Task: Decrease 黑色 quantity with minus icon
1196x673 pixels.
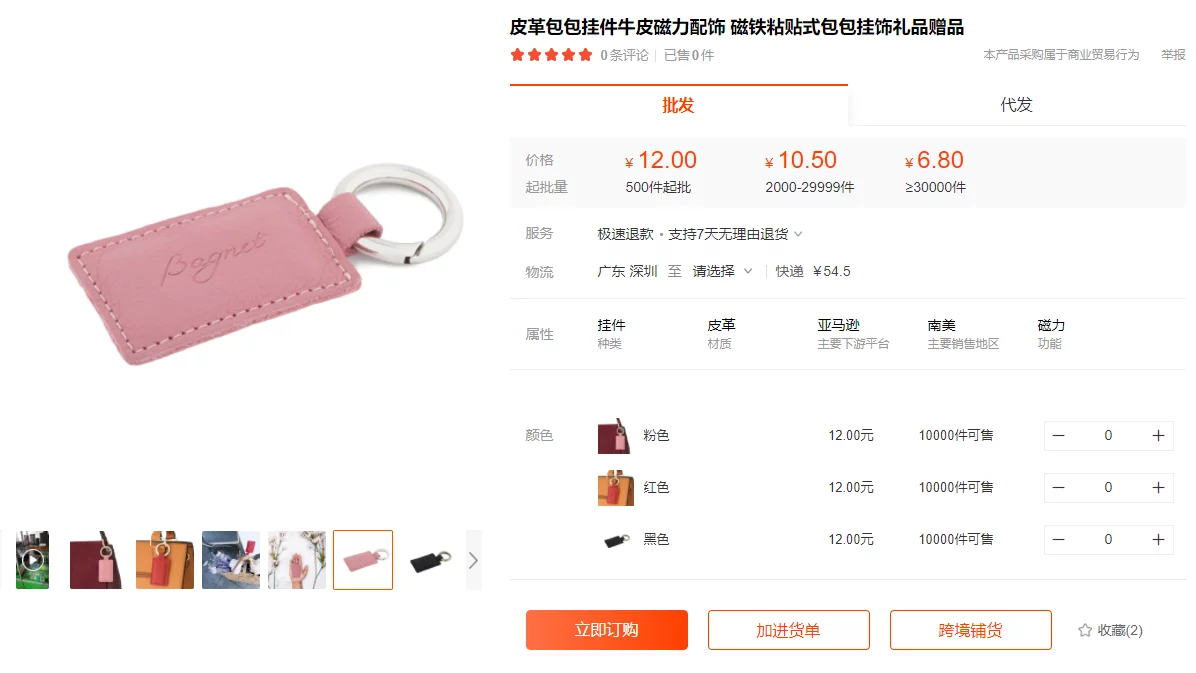Action: coord(1059,539)
